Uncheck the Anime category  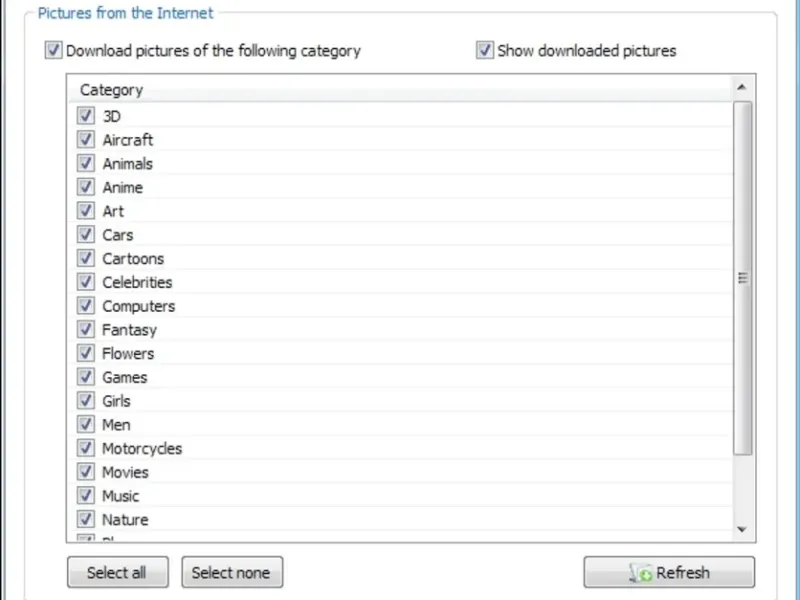tap(85, 187)
